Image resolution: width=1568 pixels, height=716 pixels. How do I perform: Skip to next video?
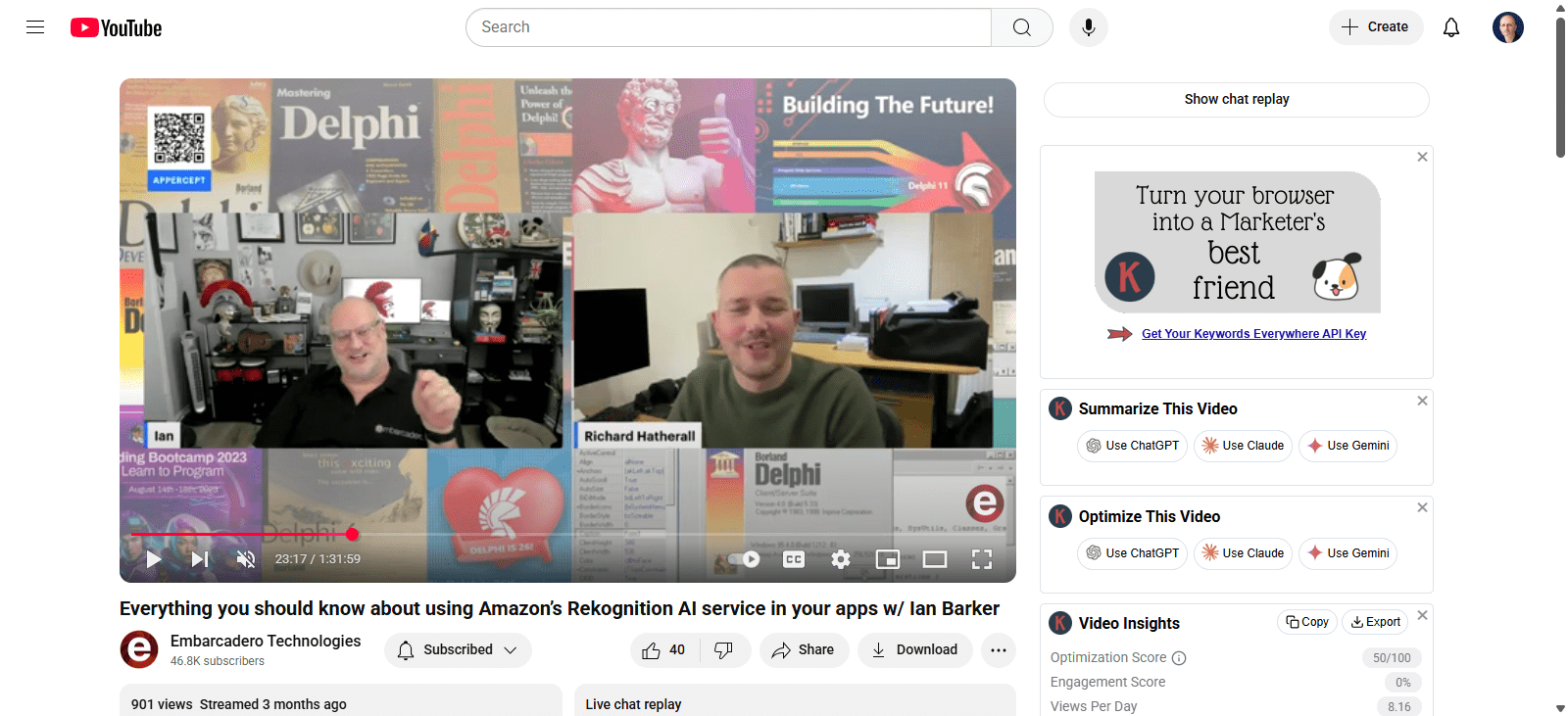(200, 559)
